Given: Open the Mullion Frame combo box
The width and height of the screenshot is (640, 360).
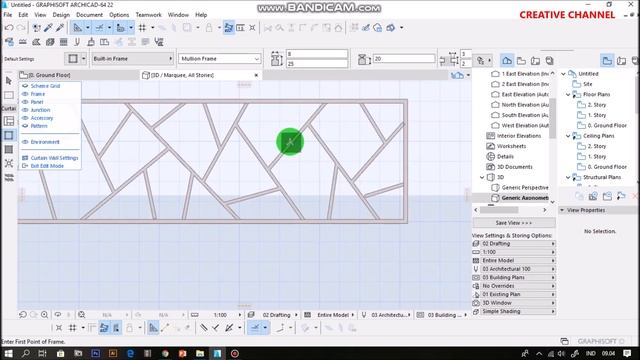Looking at the screenshot, I should click(x=220, y=59).
